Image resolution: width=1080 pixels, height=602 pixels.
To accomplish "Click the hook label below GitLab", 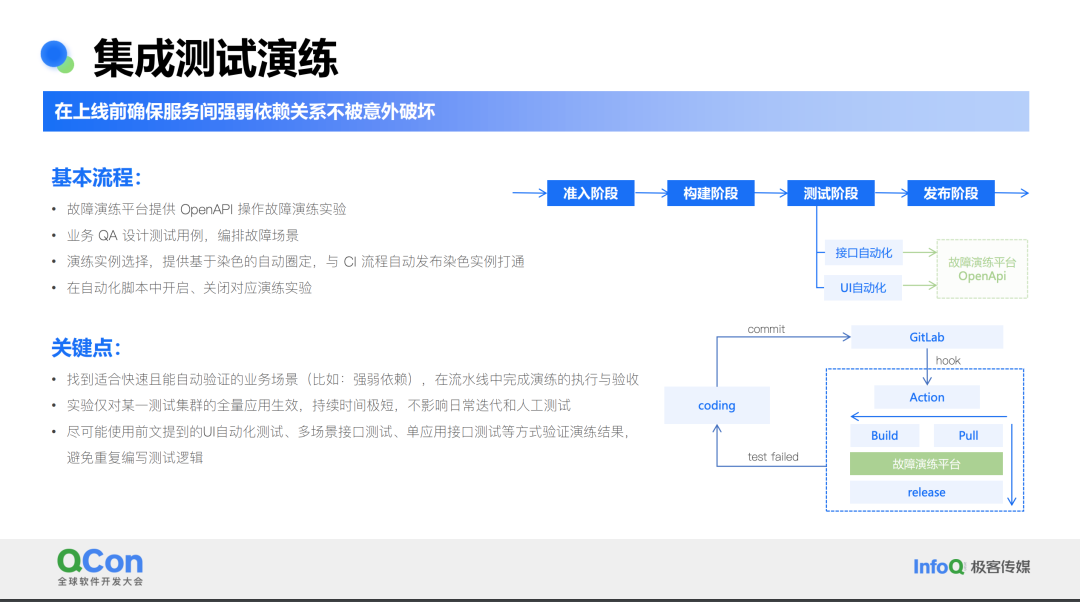I will (948, 360).
